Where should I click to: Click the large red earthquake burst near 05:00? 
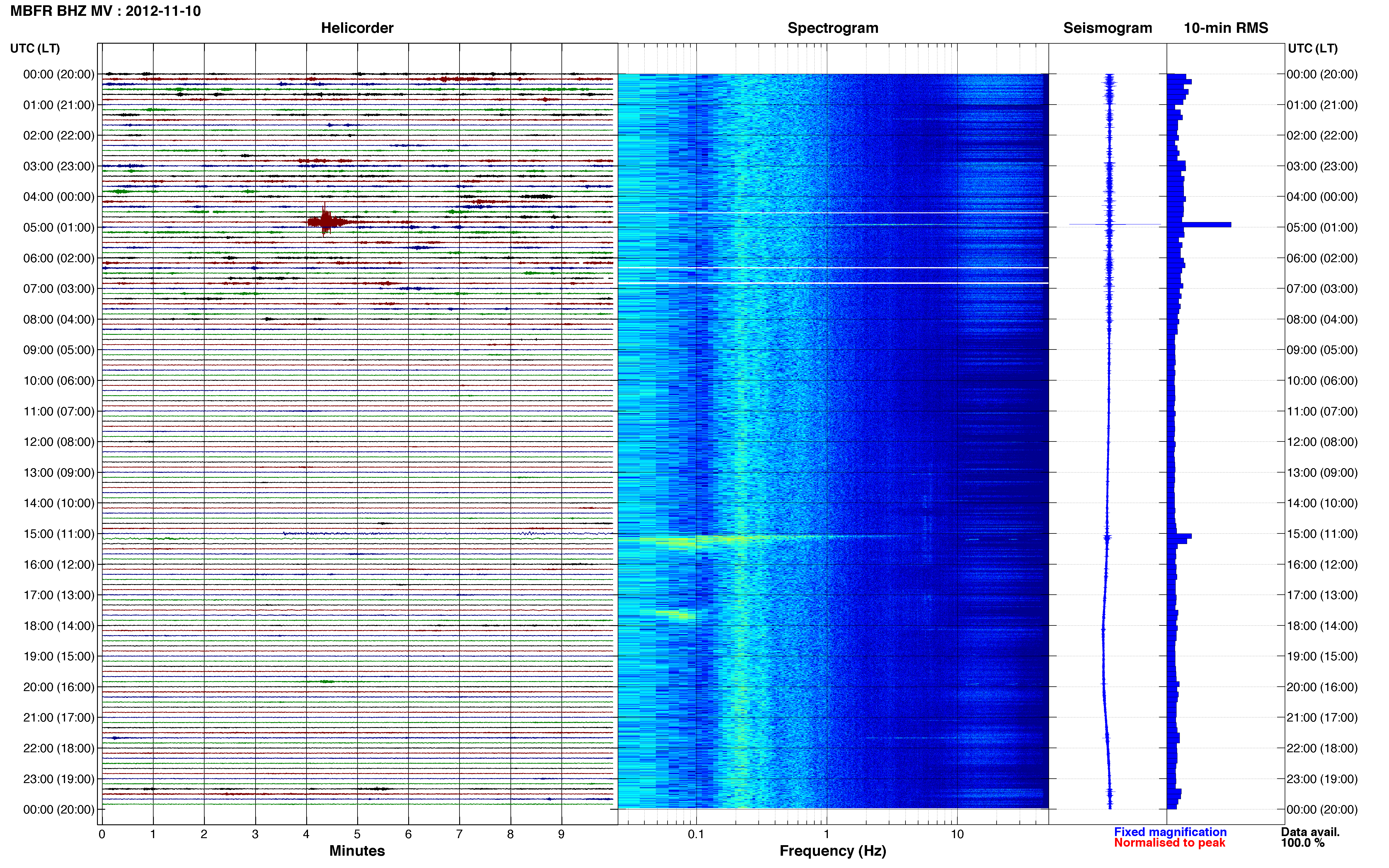point(327,221)
